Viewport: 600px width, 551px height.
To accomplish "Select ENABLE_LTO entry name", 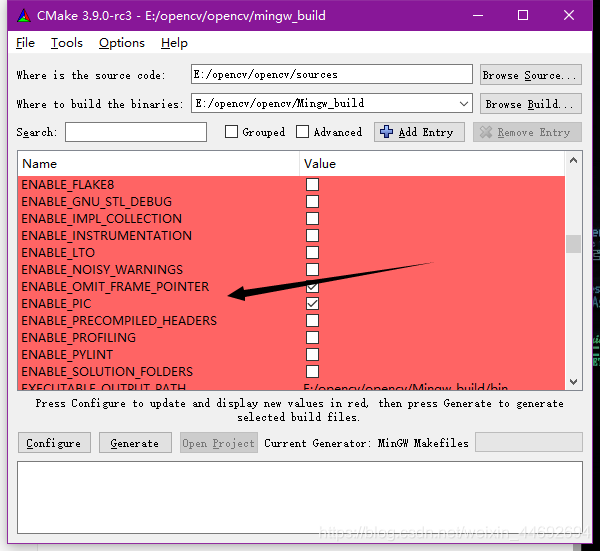I will (58, 253).
